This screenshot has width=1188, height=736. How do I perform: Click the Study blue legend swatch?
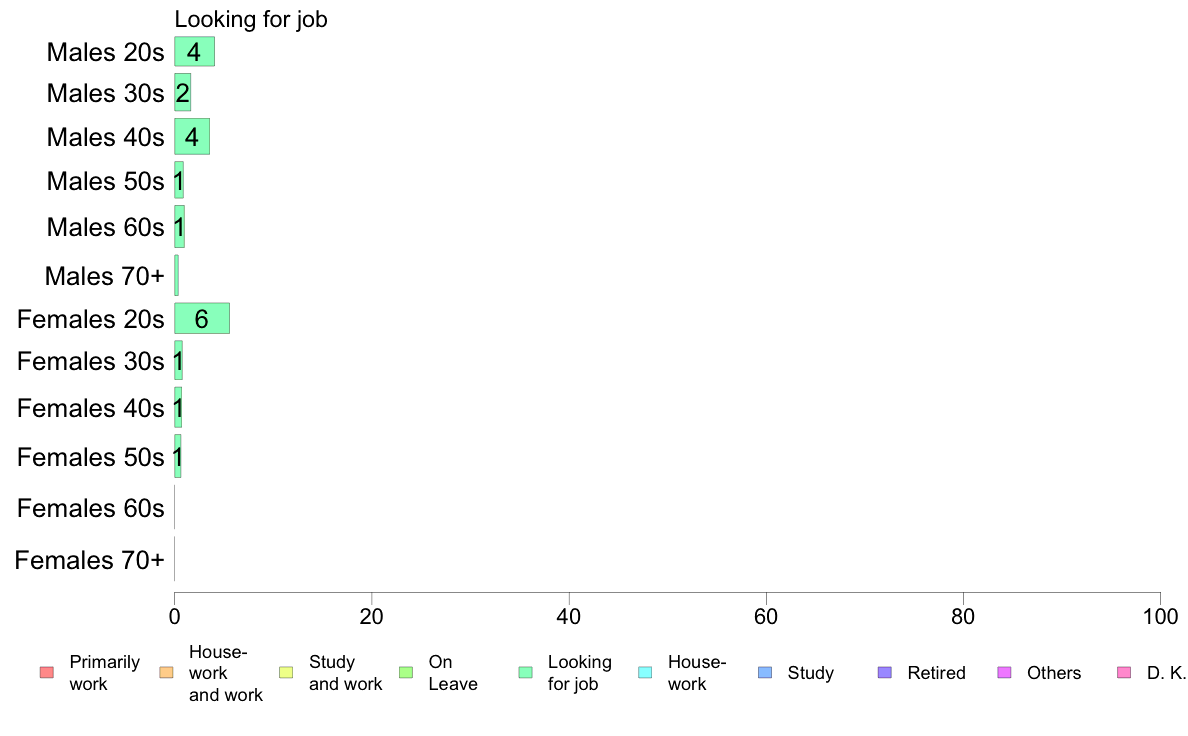coord(765,672)
